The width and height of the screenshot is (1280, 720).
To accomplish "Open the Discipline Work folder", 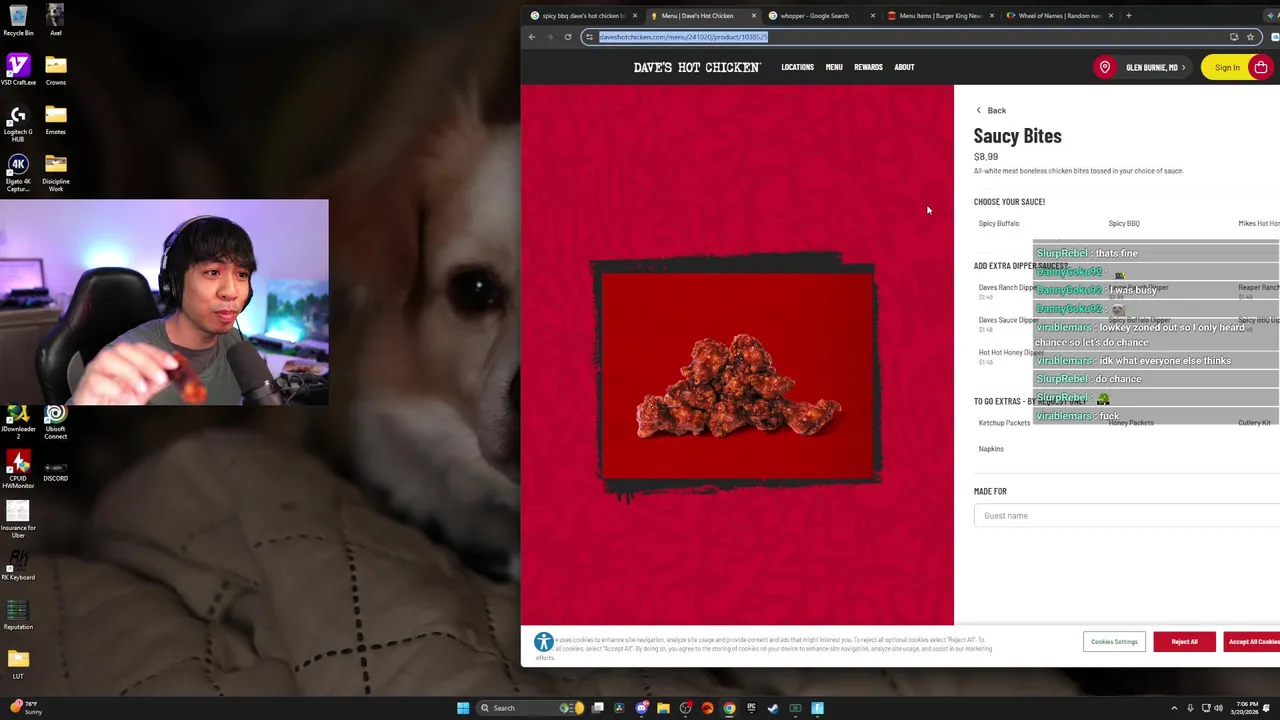I will [x=55, y=172].
